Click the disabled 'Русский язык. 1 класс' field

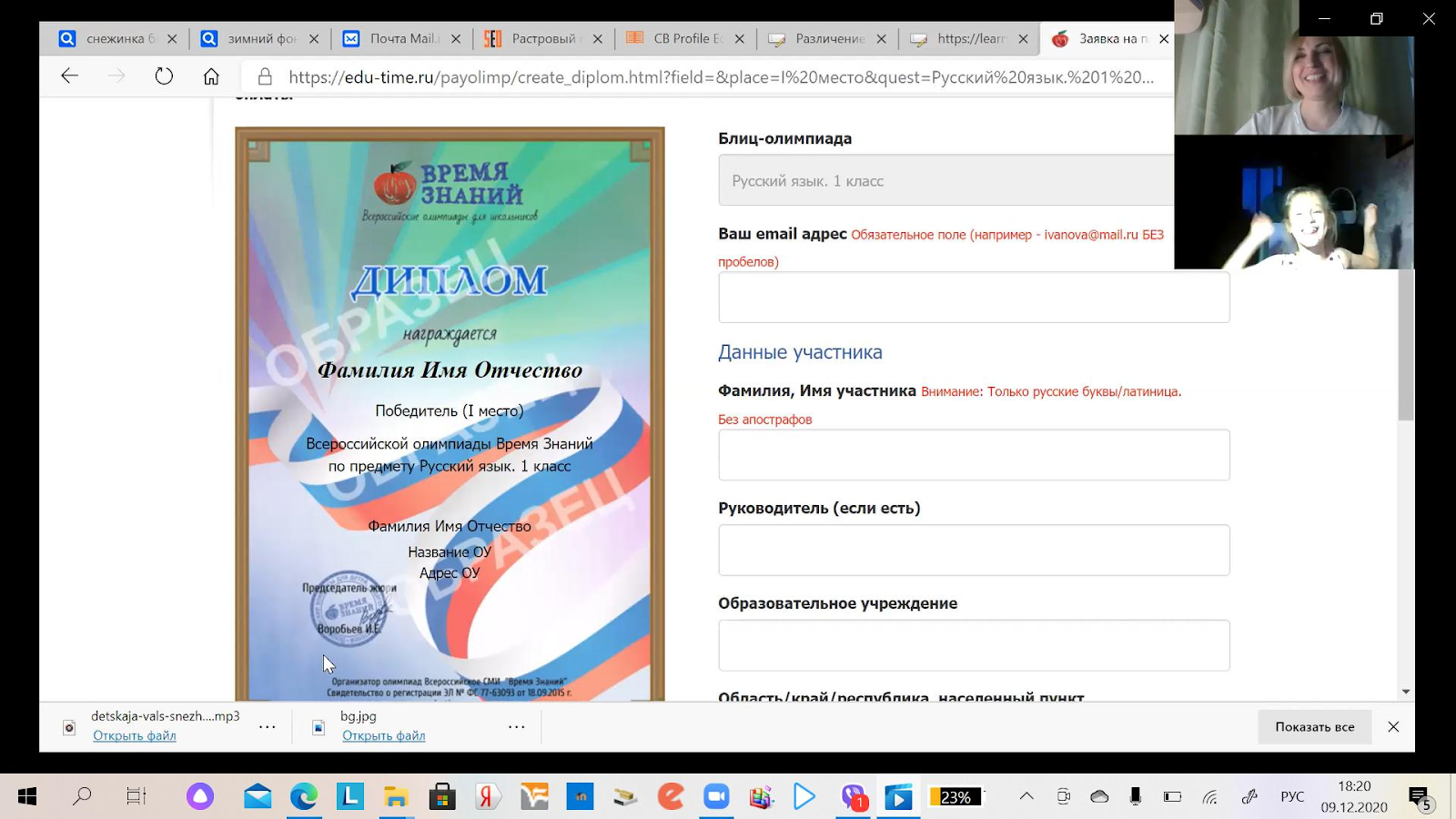pyautogui.click(x=946, y=180)
